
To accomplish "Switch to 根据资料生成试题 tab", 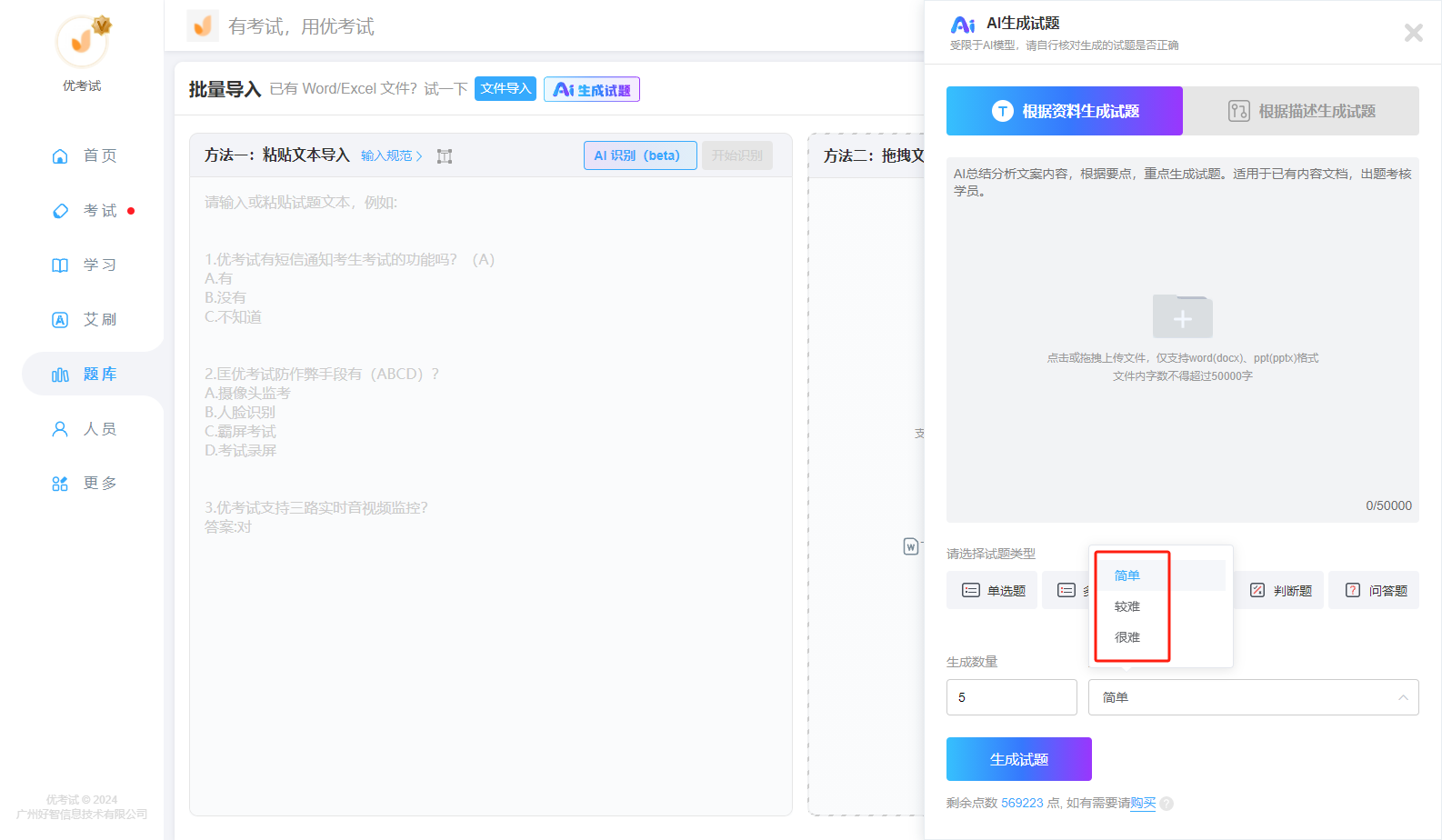I will click(x=1065, y=111).
